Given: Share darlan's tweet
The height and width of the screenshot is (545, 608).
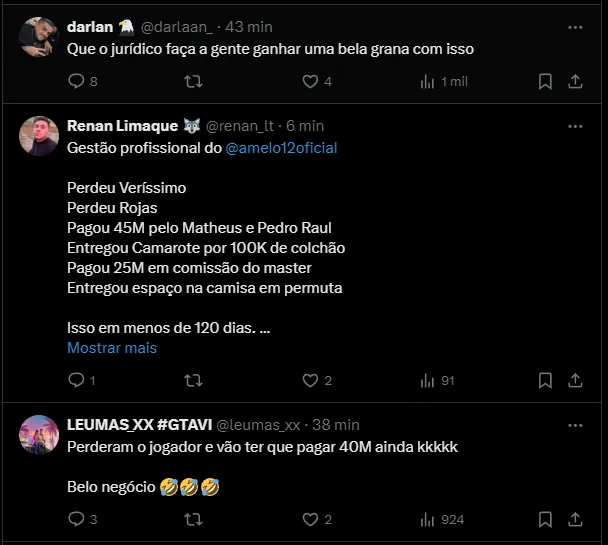Looking at the screenshot, I should [575, 81].
